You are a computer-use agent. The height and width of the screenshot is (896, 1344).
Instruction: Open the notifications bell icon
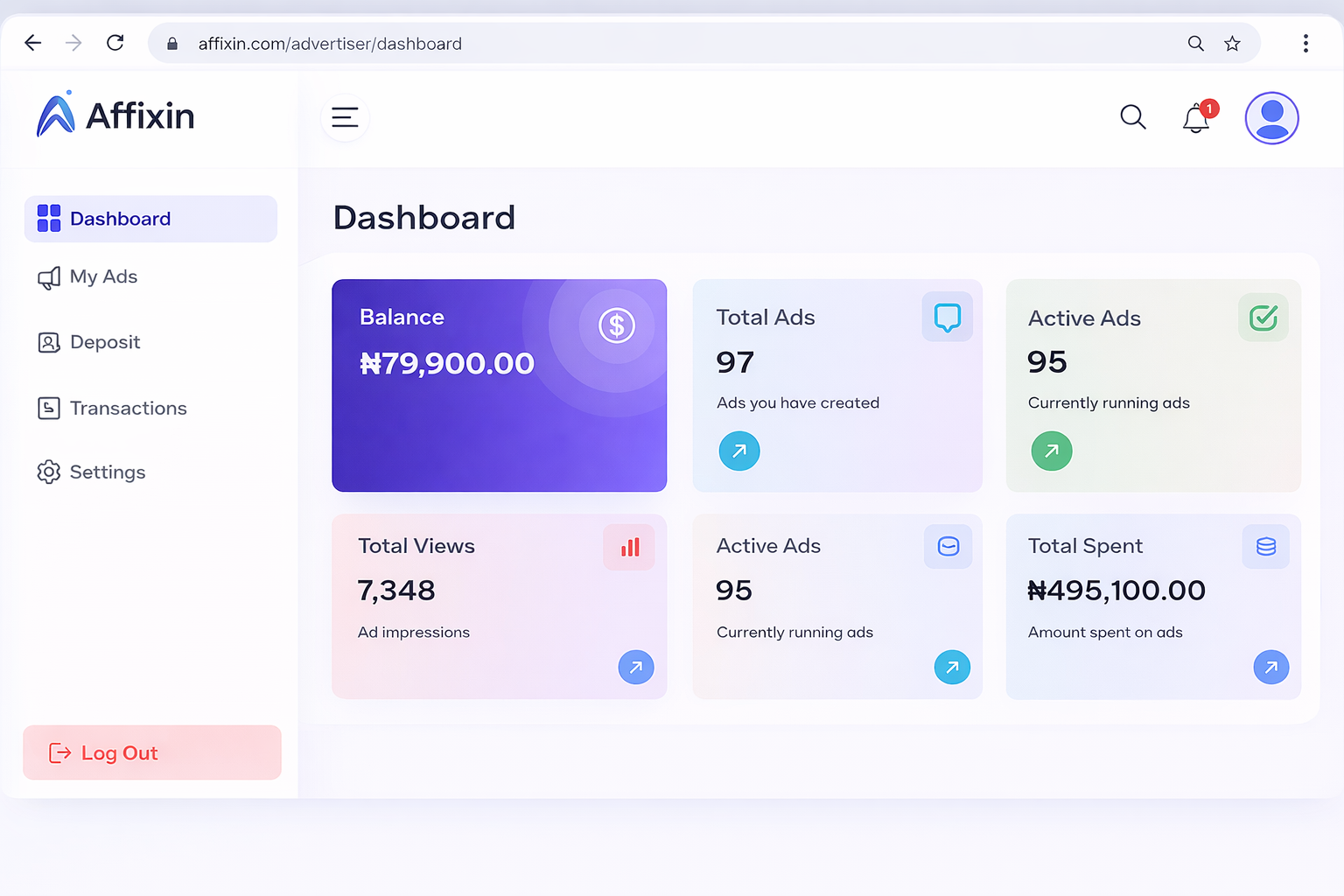click(1196, 118)
